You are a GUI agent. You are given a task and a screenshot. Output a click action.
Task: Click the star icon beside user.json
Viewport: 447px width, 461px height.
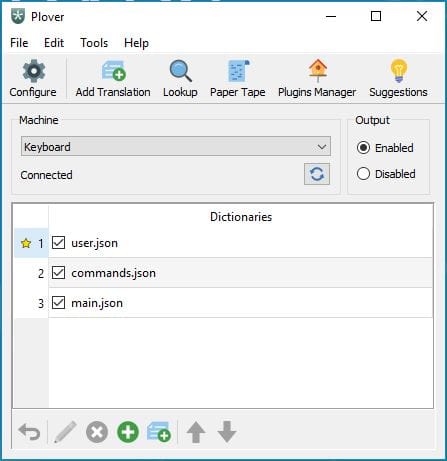(26, 243)
